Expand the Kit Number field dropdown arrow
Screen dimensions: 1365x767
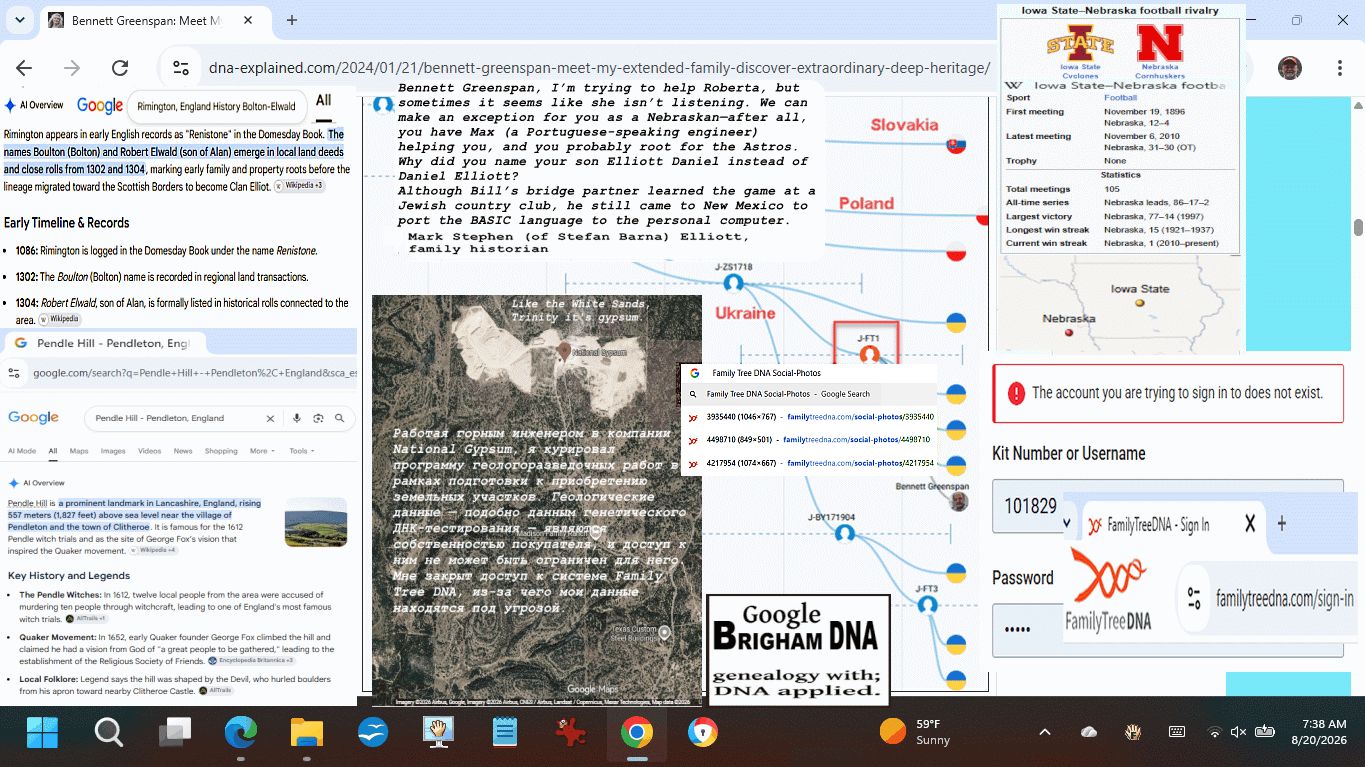(x=1067, y=522)
